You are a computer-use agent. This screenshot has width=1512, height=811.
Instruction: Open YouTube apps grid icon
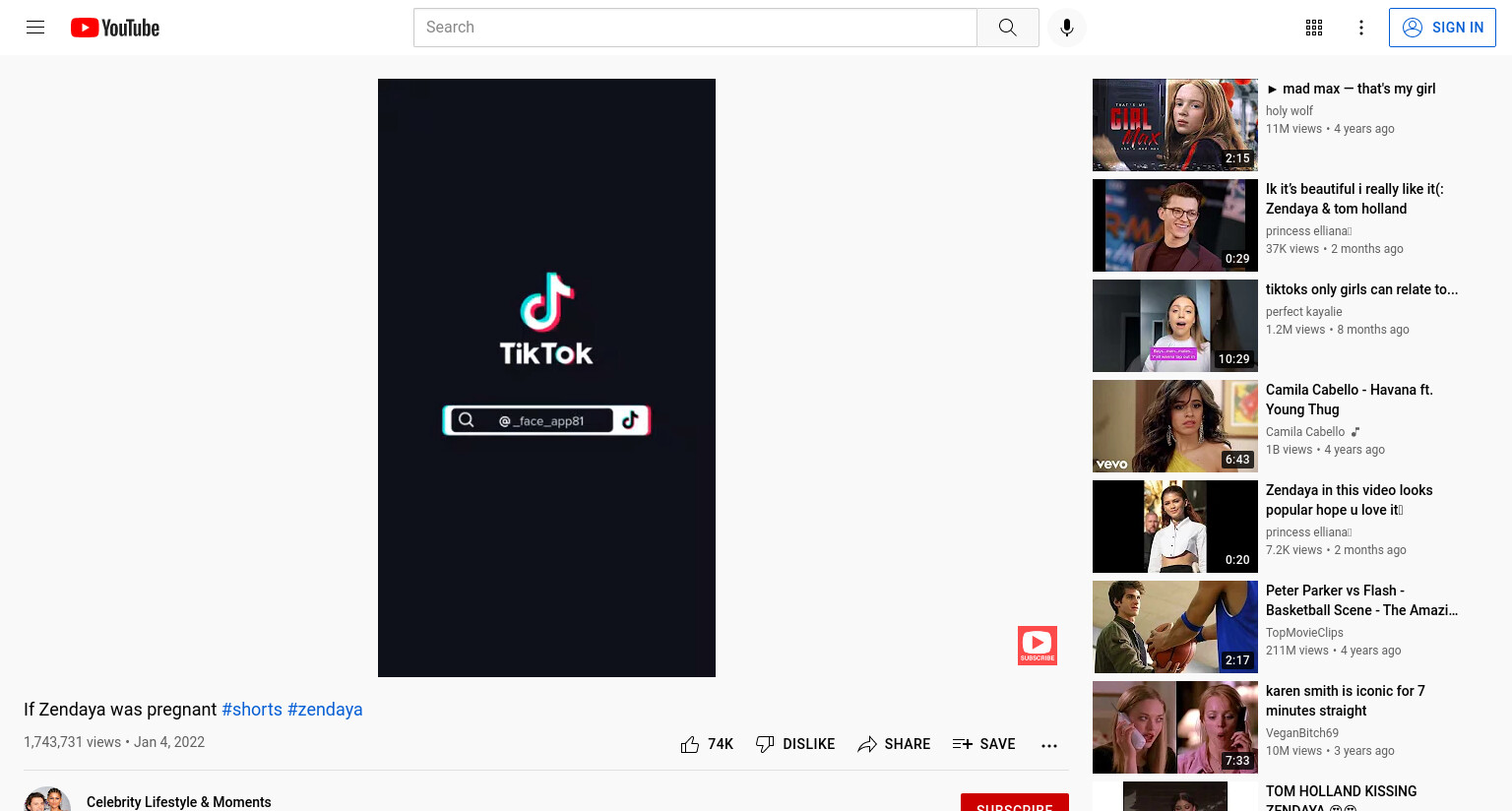(x=1314, y=28)
